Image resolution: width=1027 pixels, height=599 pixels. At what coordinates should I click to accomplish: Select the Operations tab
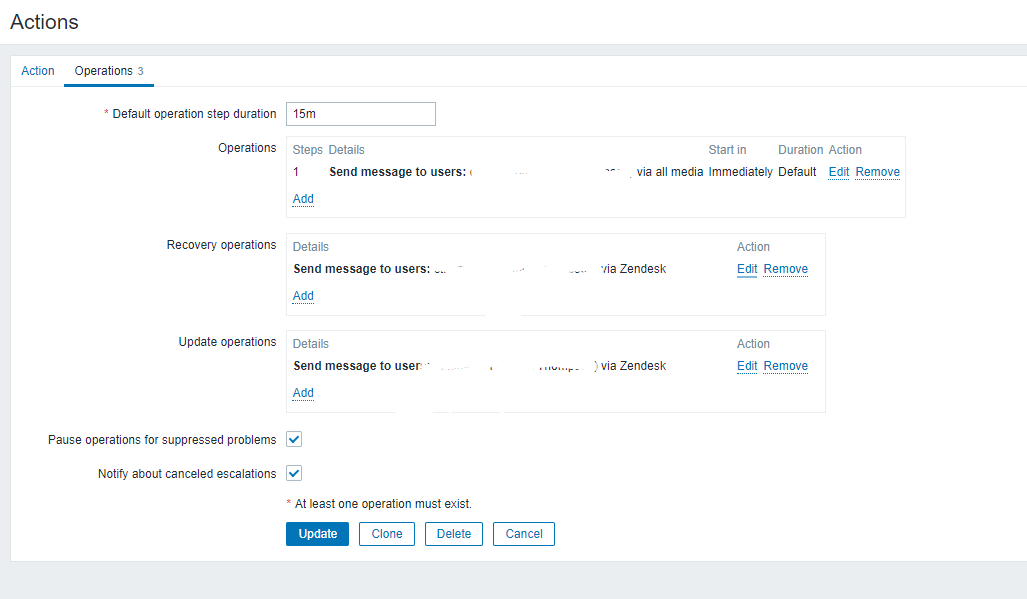[102, 71]
